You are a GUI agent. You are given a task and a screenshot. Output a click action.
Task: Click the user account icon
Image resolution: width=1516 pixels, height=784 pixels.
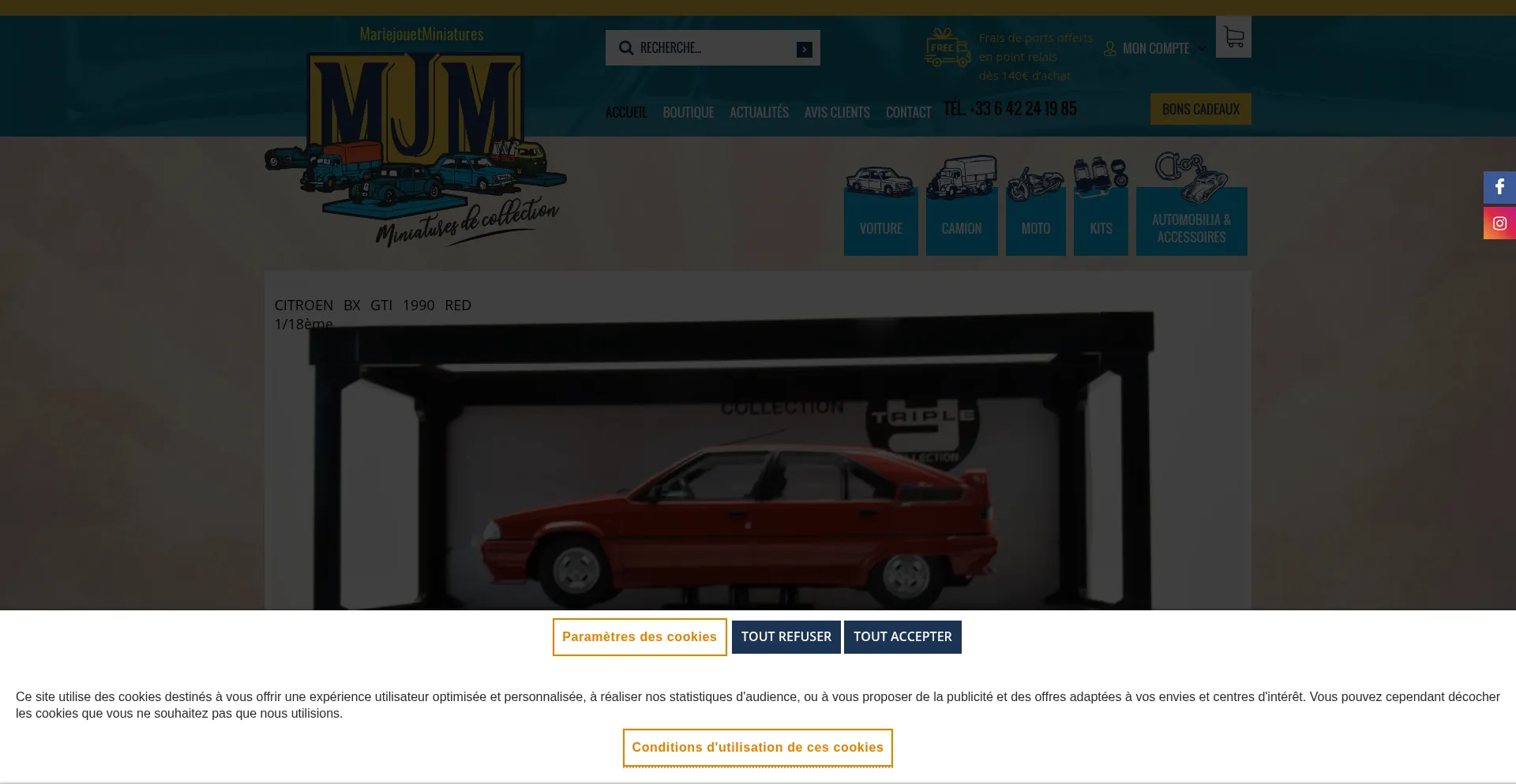pos(1110,49)
